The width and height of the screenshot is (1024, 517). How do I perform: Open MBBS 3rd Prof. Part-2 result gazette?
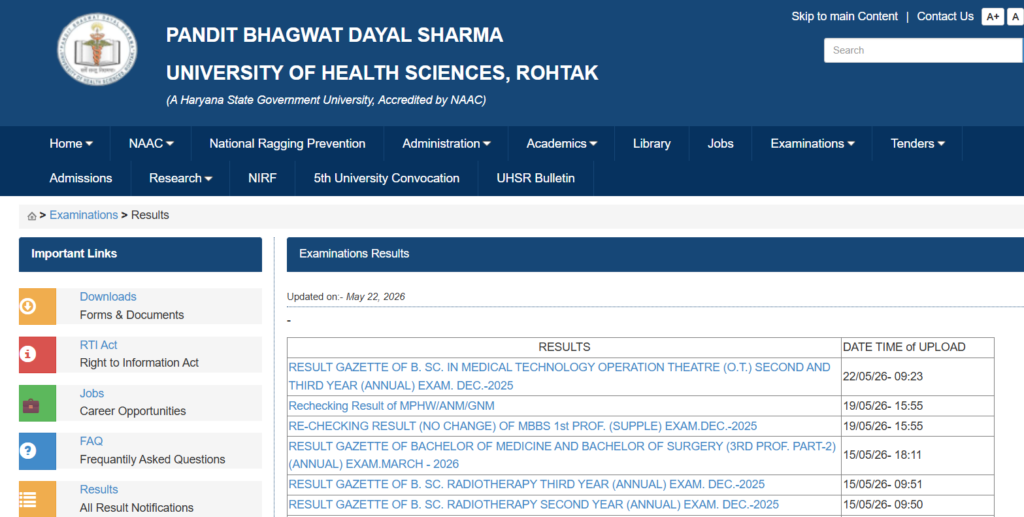pos(562,455)
